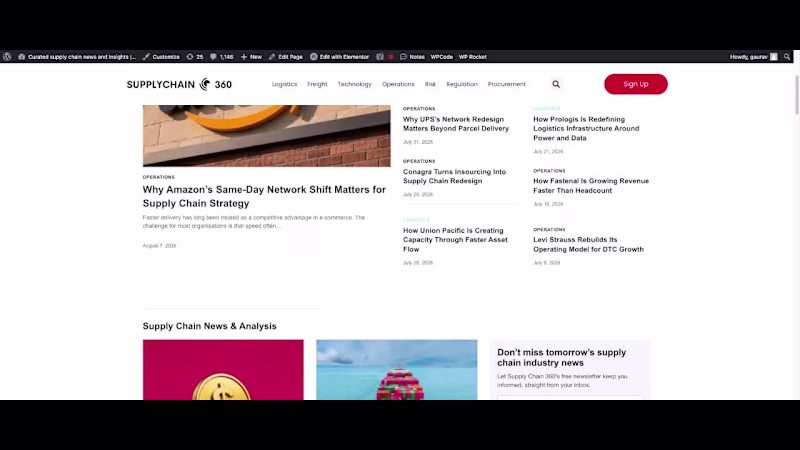Open the Freight nav category
This screenshot has height=450, width=800.
pyautogui.click(x=317, y=84)
